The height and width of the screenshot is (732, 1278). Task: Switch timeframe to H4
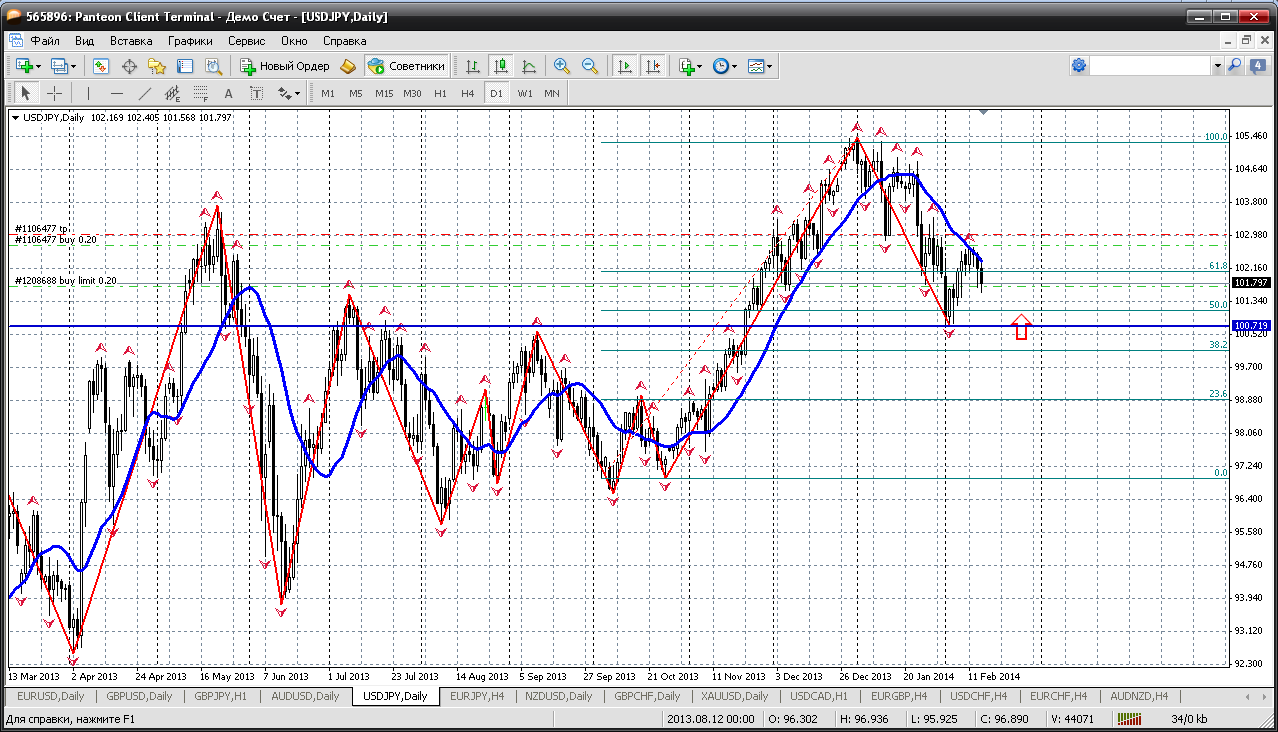468,93
